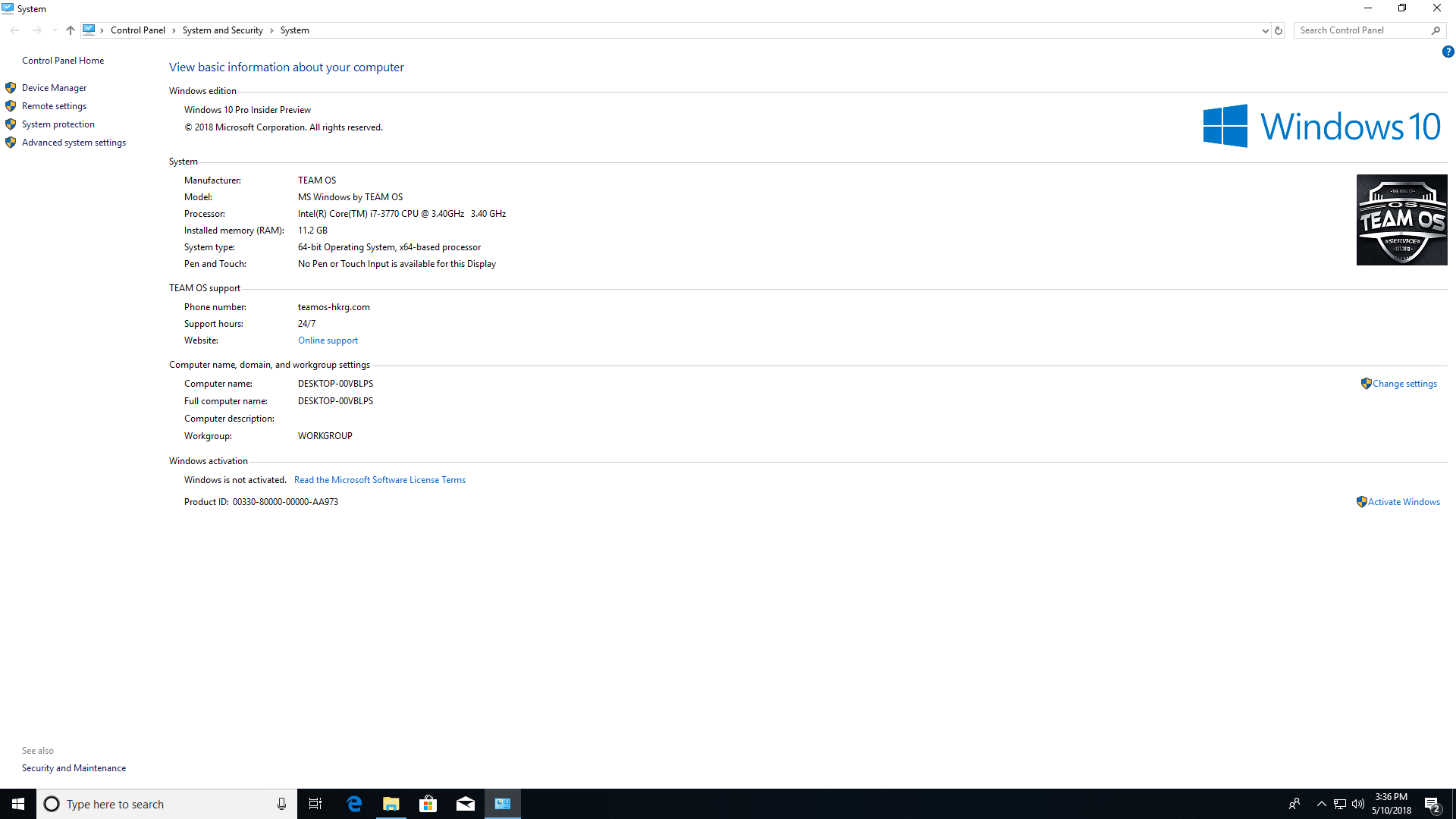Viewport: 1456px width, 819px height.
Task: Open recent locations dropdown arrow
Action: [x=55, y=30]
